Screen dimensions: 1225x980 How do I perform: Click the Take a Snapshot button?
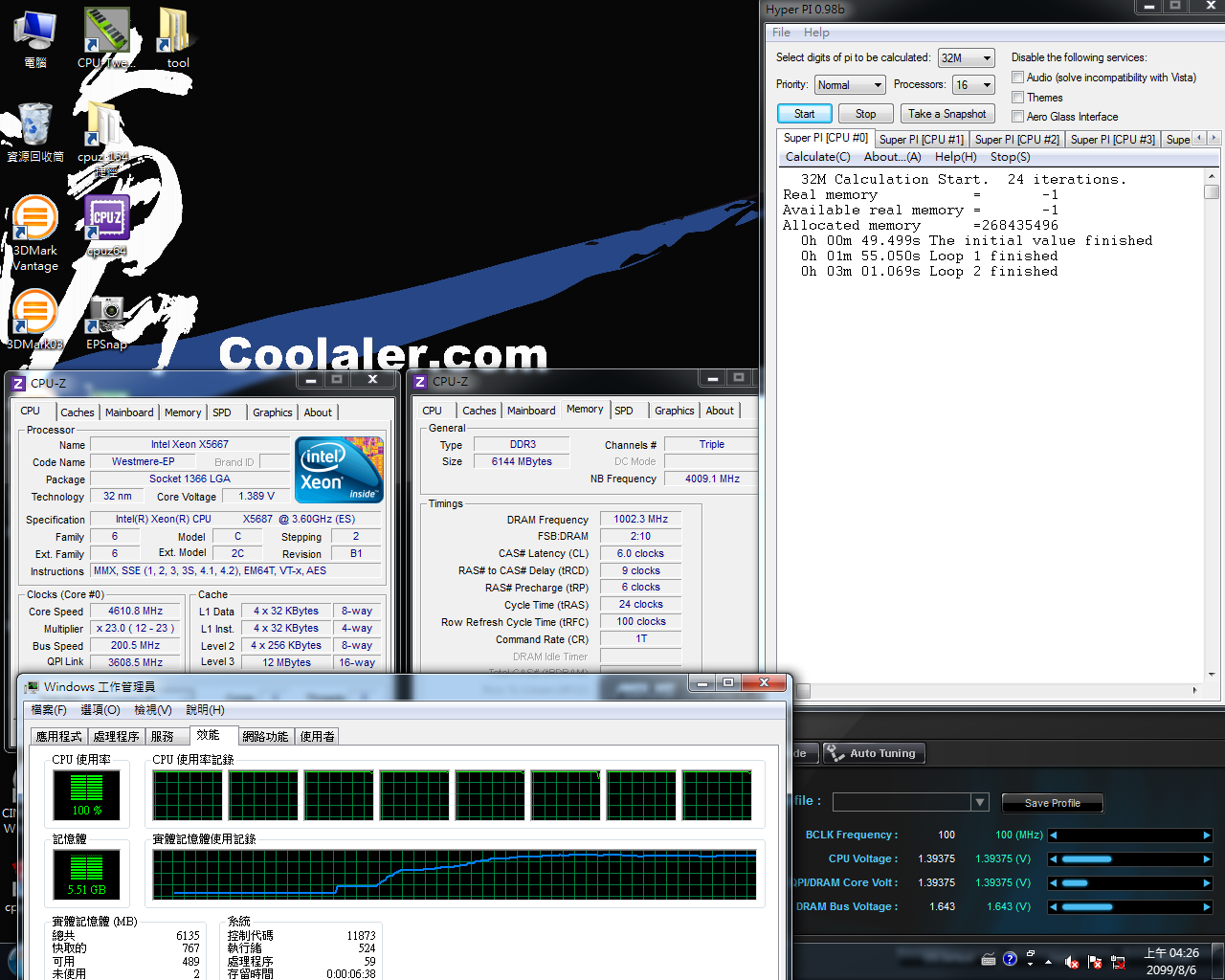click(947, 114)
